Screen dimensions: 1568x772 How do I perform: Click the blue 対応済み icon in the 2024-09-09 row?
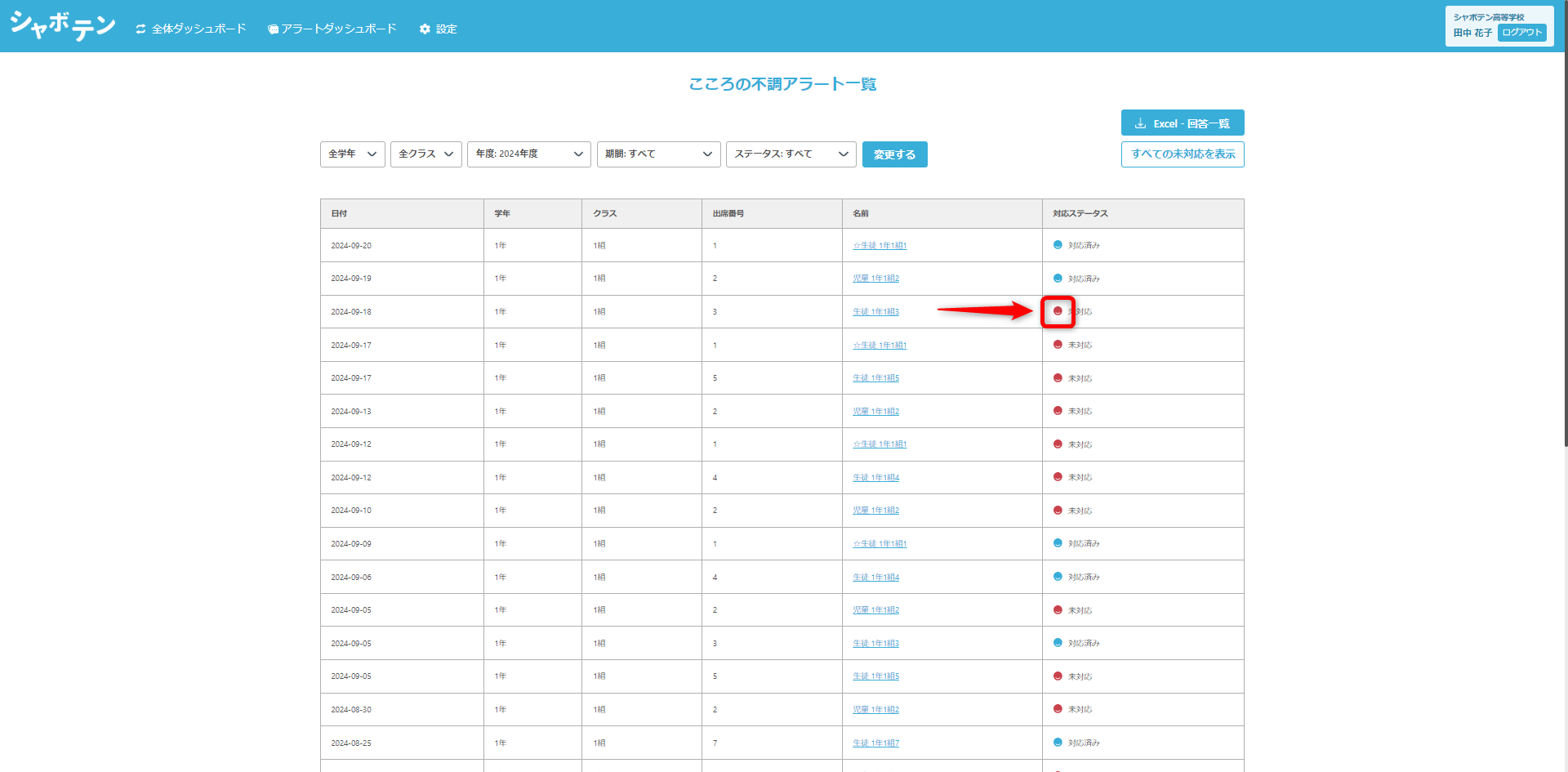tap(1058, 543)
